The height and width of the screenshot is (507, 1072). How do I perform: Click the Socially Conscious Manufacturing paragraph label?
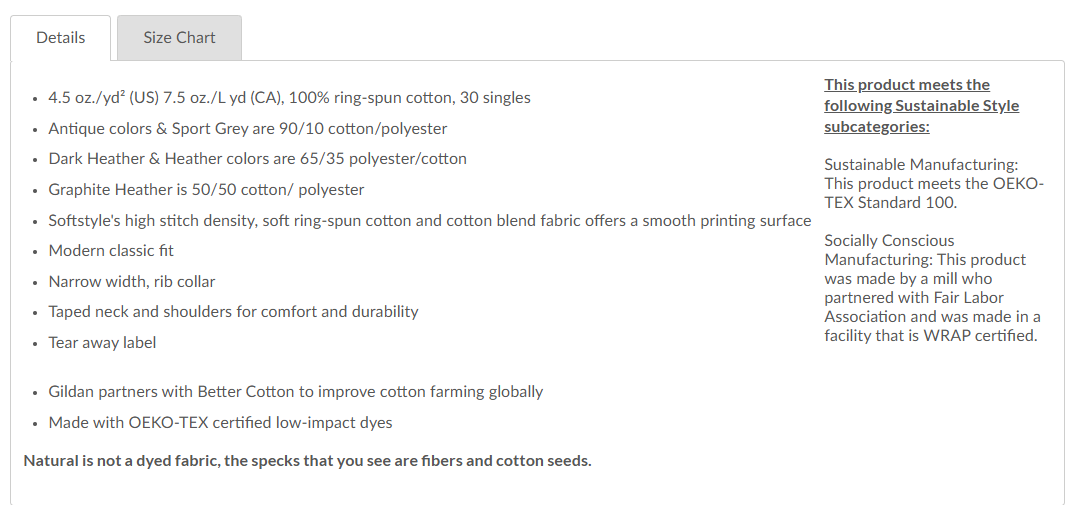point(888,250)
